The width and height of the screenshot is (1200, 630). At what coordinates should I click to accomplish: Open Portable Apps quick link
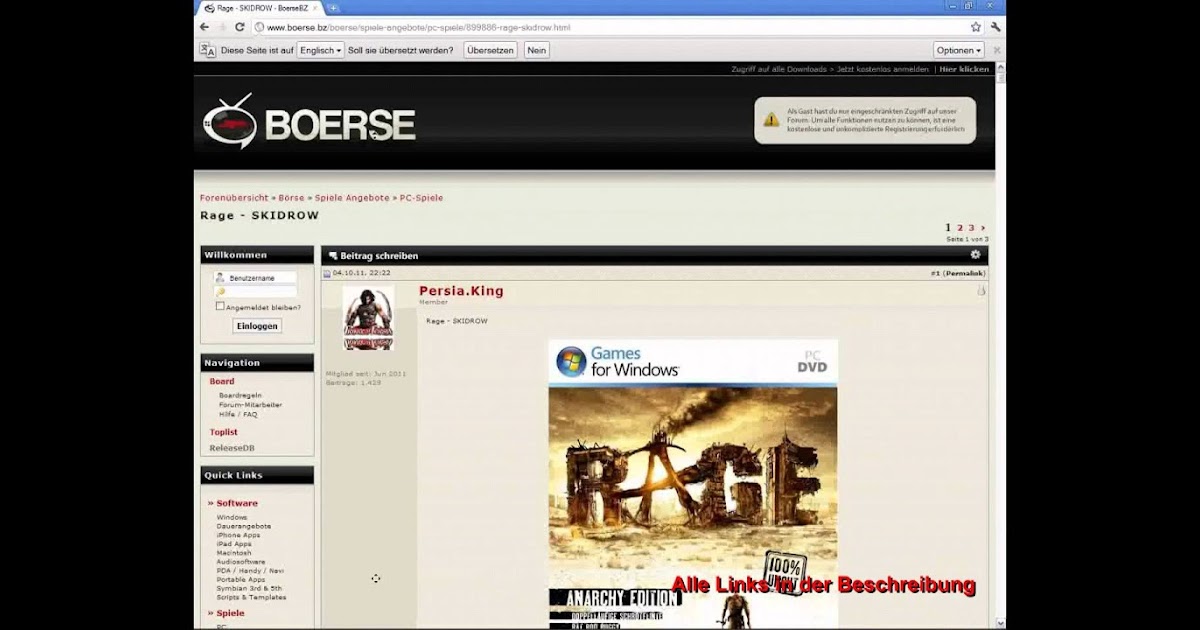[x=241, y=580]
